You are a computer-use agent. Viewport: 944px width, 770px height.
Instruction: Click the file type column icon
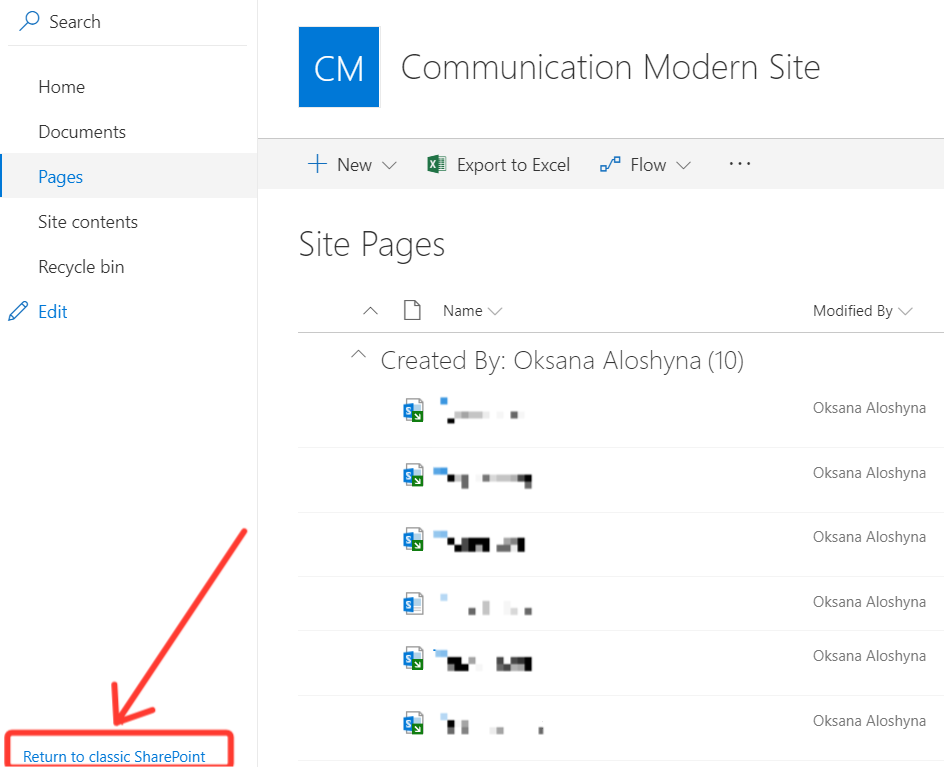click(x=412, y=310)
